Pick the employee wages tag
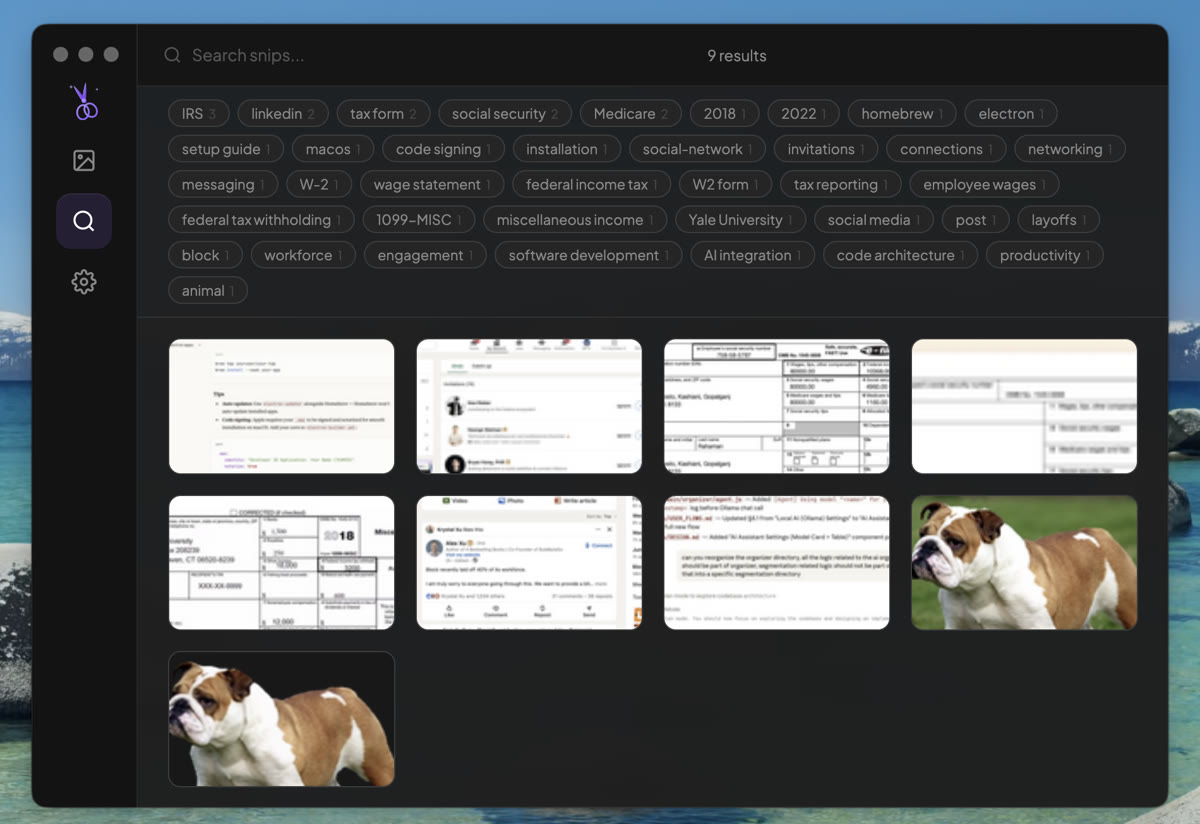Screen dimensions: 1200x824 coord(984,185)
